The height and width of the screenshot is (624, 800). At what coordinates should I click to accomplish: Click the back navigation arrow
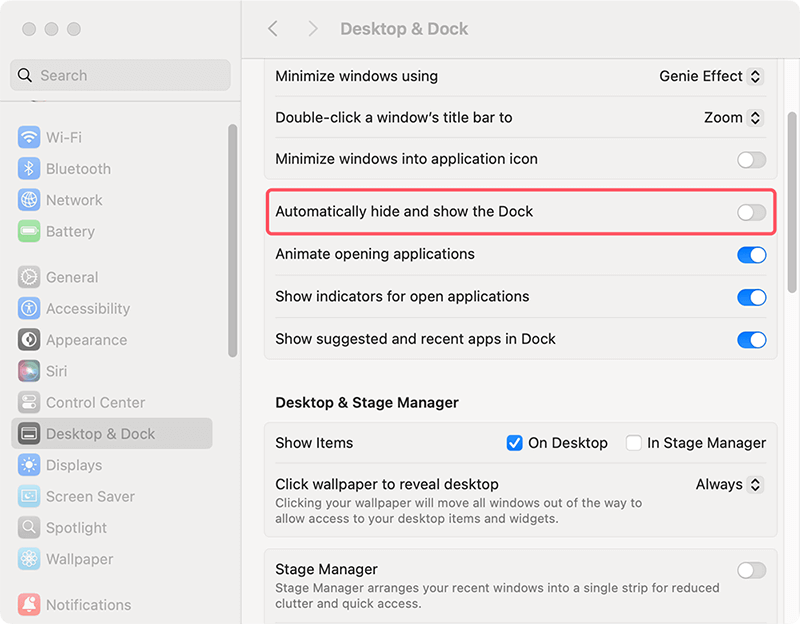(273, 29)
